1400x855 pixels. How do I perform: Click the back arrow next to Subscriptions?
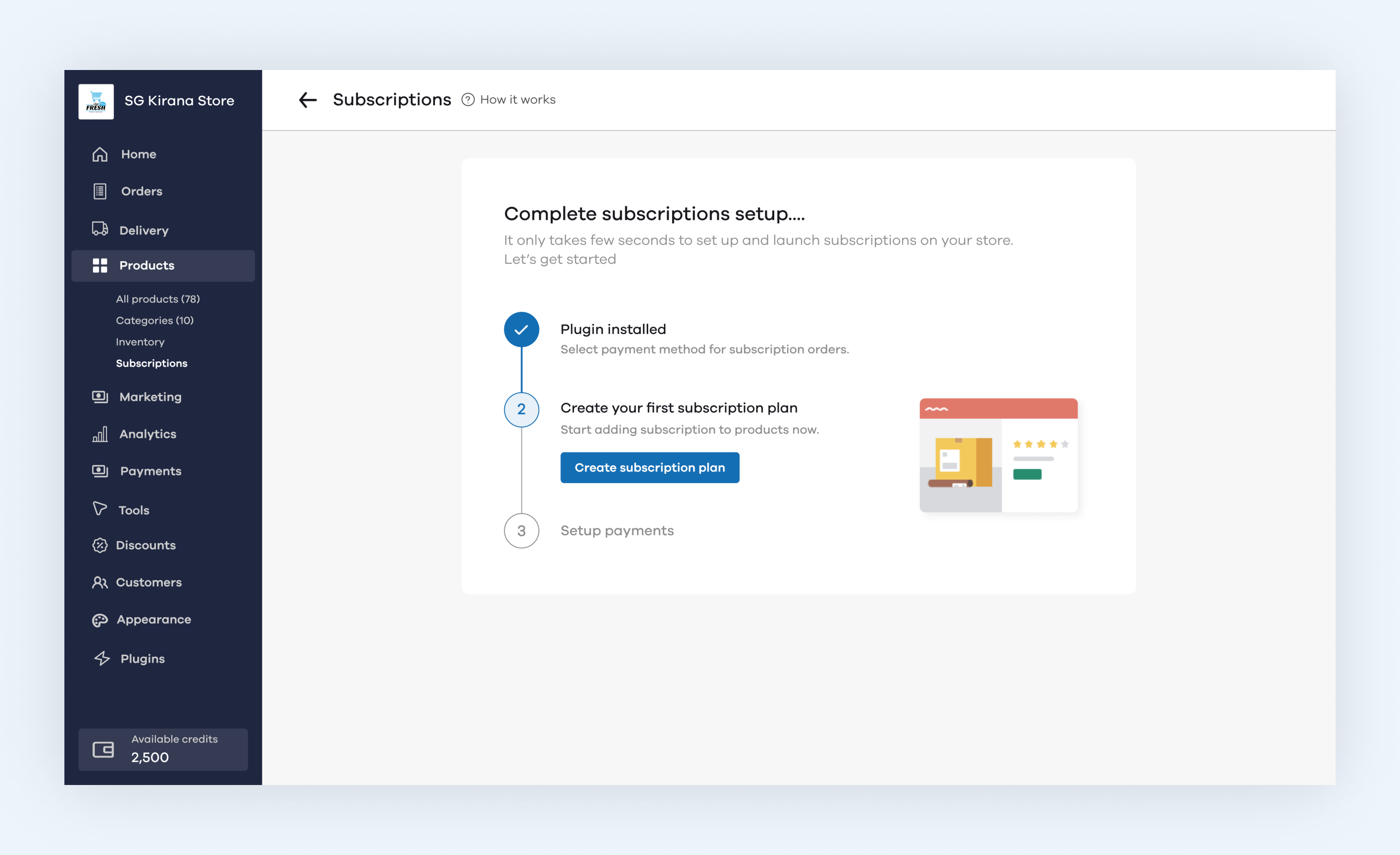tap(308, 100)
